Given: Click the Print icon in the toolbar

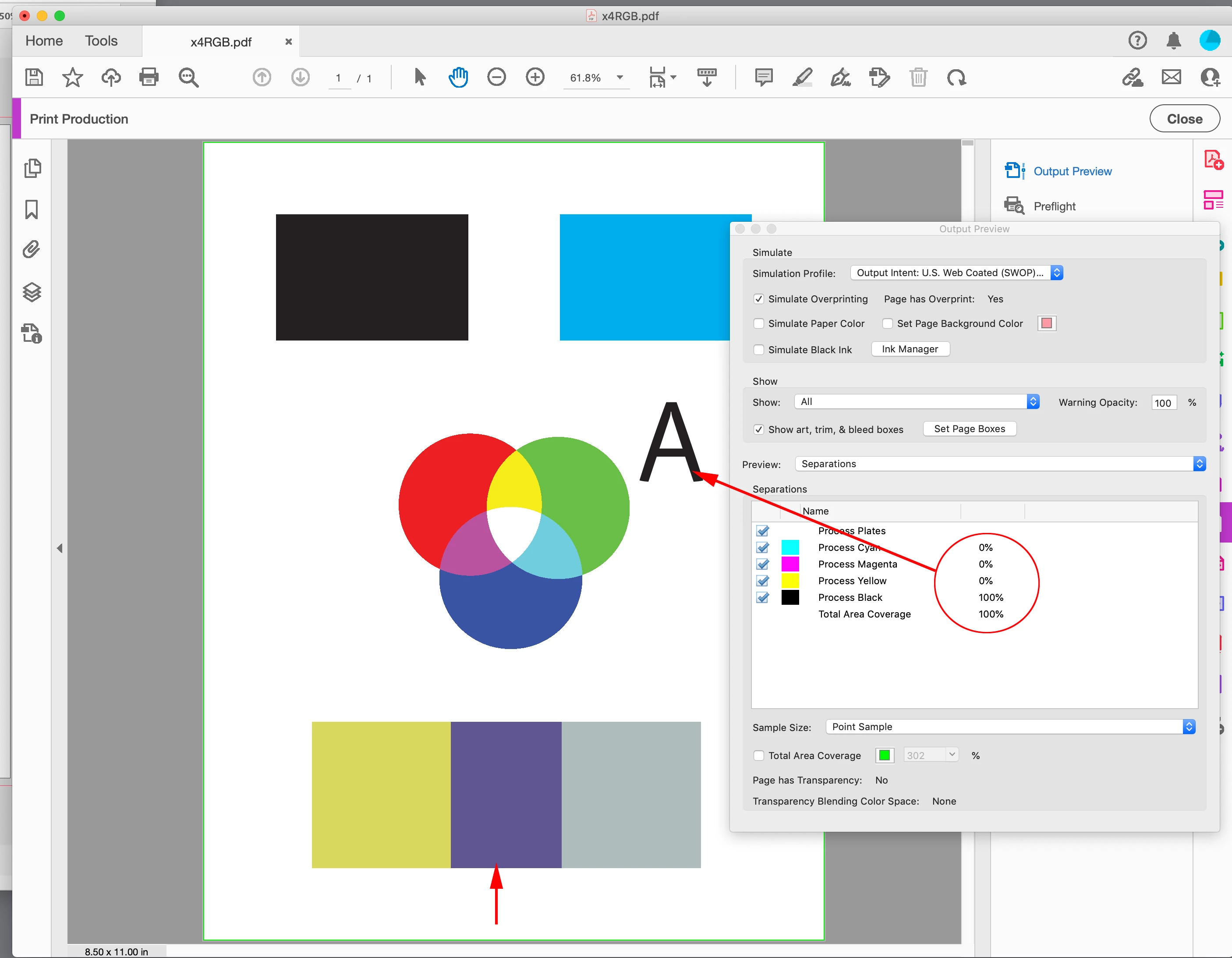Looking at the screenshot, I should coord(149,77).
